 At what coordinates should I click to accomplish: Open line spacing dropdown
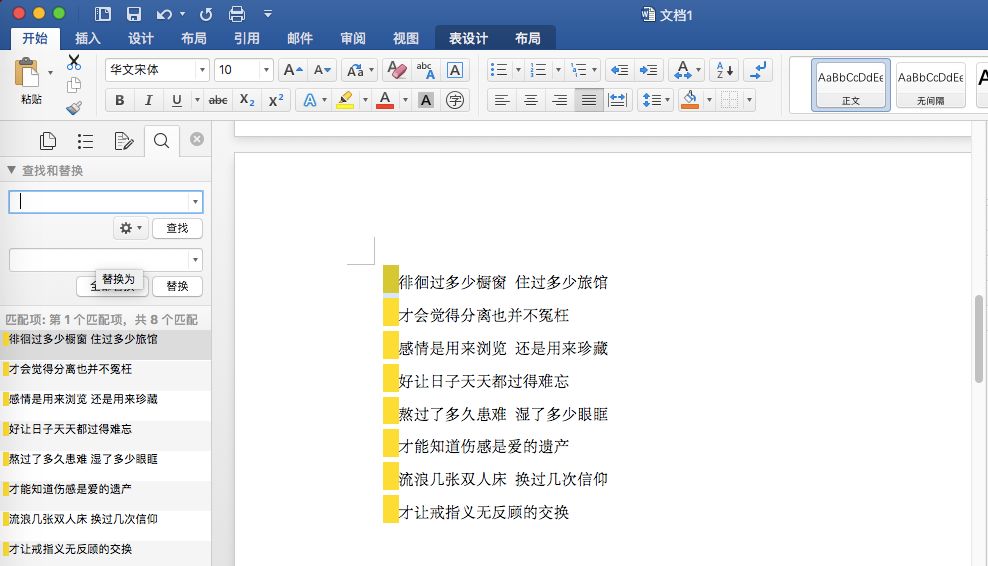[x=655, y=100]
